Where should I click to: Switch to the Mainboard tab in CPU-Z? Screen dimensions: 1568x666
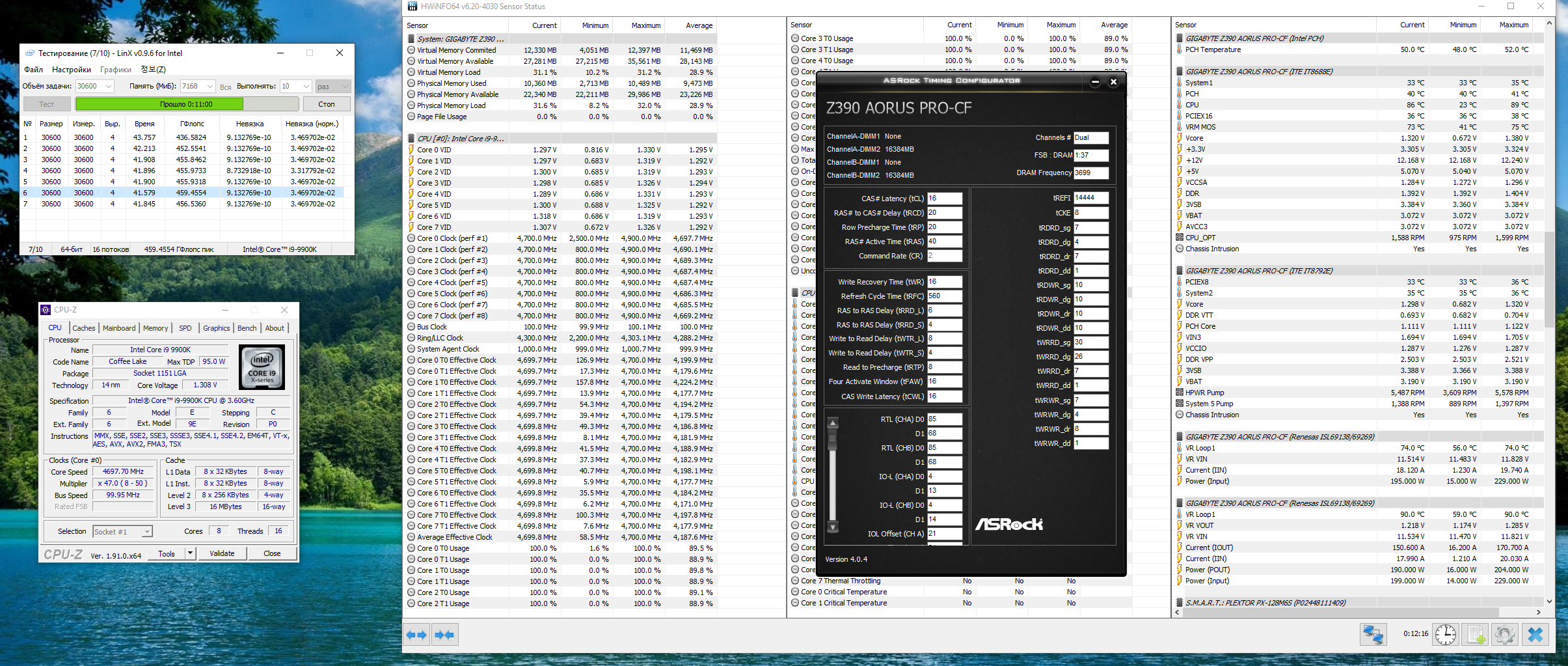pyautogui.click(x=119, y=328)
